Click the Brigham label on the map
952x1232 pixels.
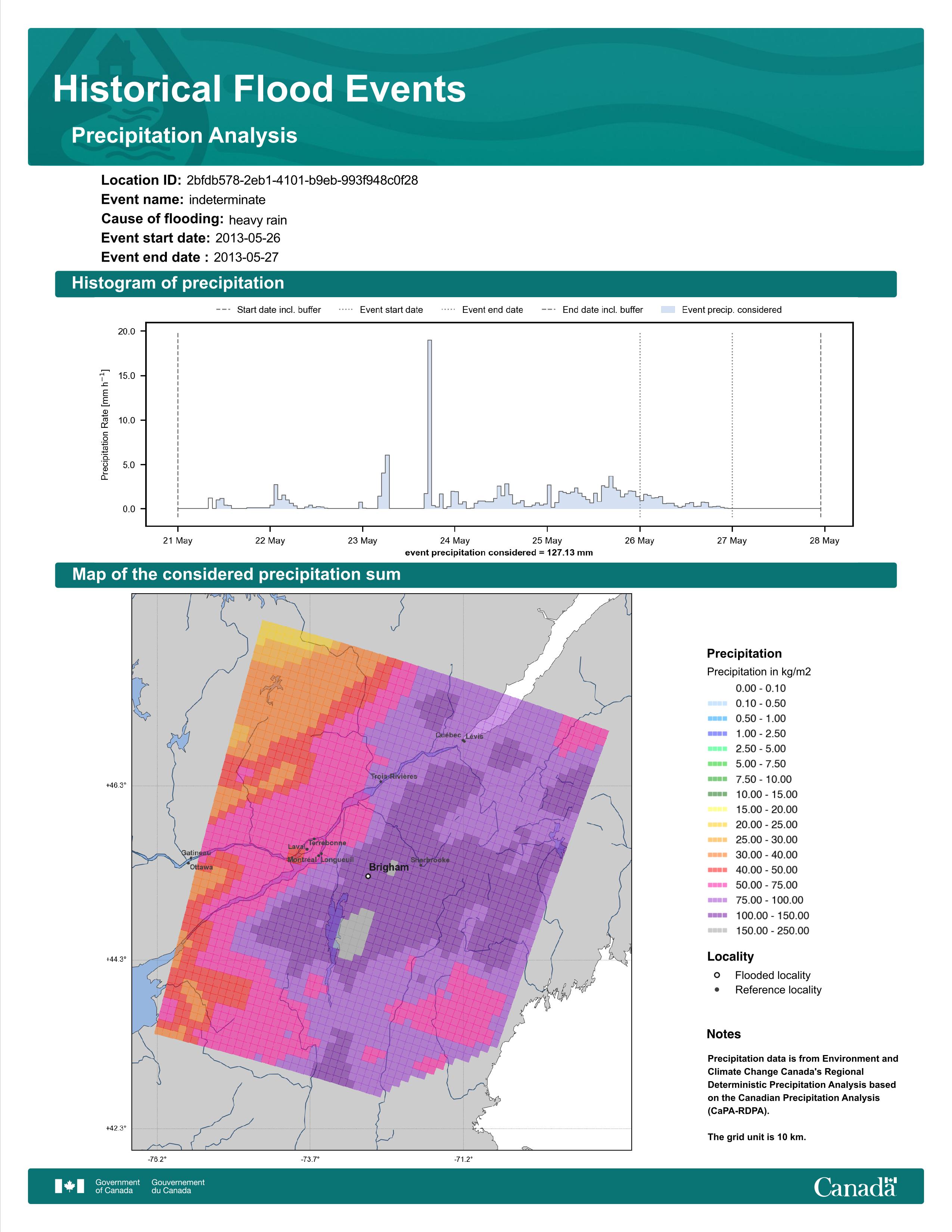tap(389, 867)
